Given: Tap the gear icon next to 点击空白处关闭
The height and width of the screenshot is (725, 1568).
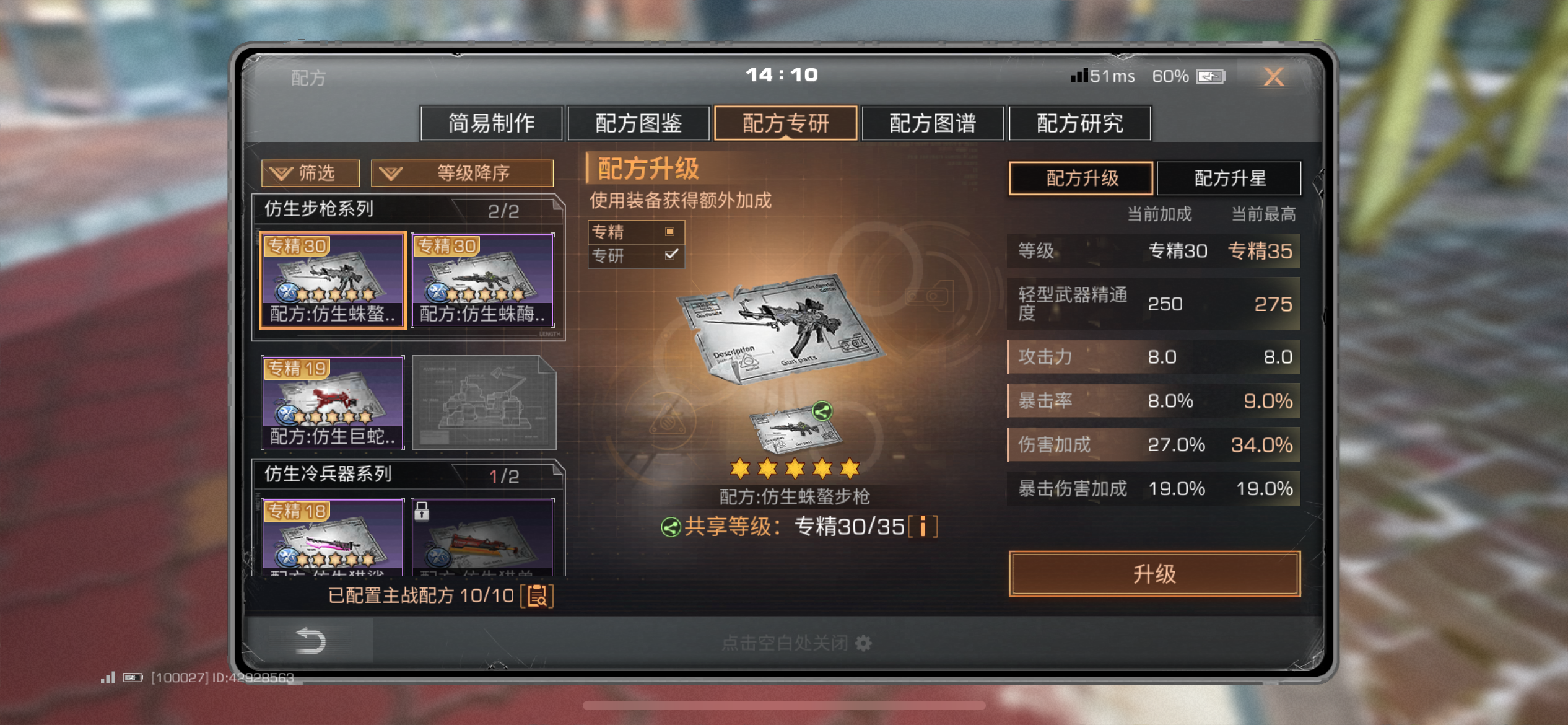Looking at the screenshot, I should [x=863, y=643].
